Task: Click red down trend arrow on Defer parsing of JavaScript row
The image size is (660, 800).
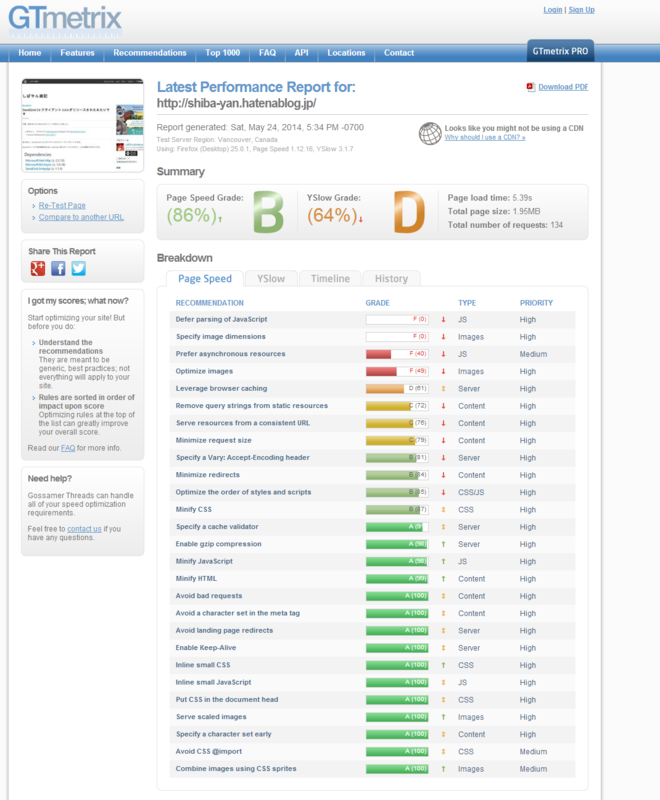Action: tap(443, 319)
